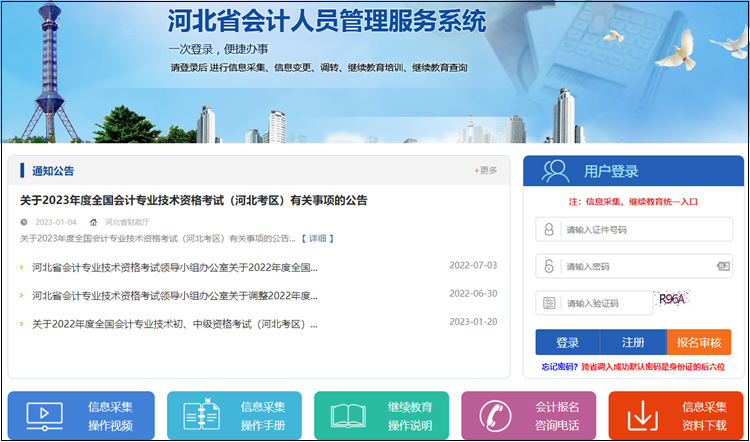The image size is (750, 442).
Task: Click the house icon beside 河北省财政厅
Action: pyautogui.click(x=93, y=222)
